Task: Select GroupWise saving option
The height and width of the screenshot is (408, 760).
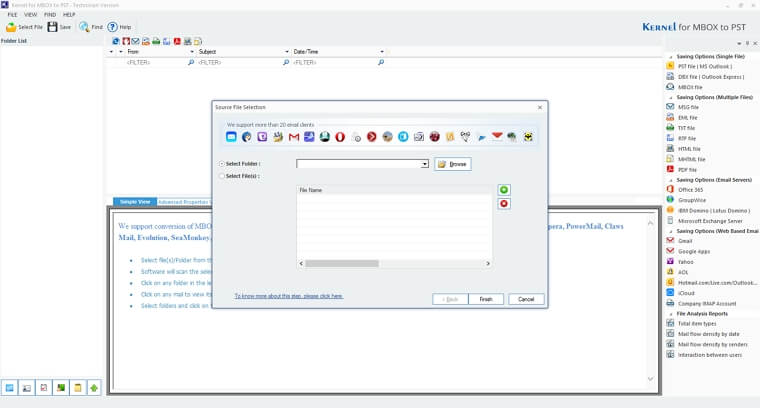Action: pos(686,200)
